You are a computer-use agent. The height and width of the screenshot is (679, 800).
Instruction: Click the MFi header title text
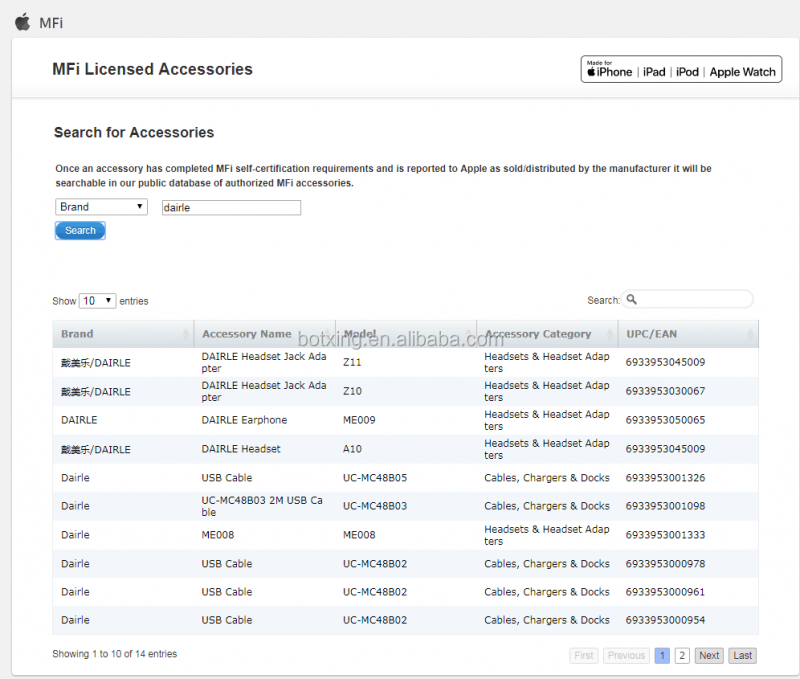click(51, 23)
